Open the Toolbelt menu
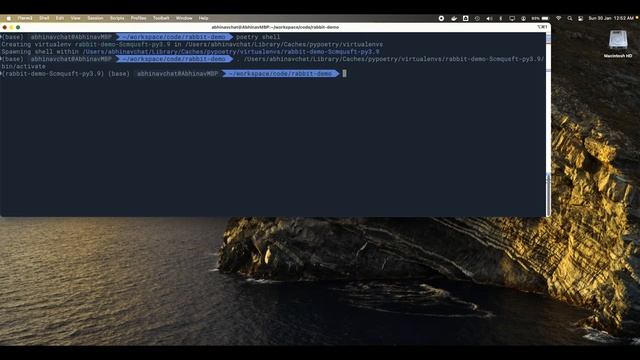Screen dimensions: 640x360 coord(161,18)
